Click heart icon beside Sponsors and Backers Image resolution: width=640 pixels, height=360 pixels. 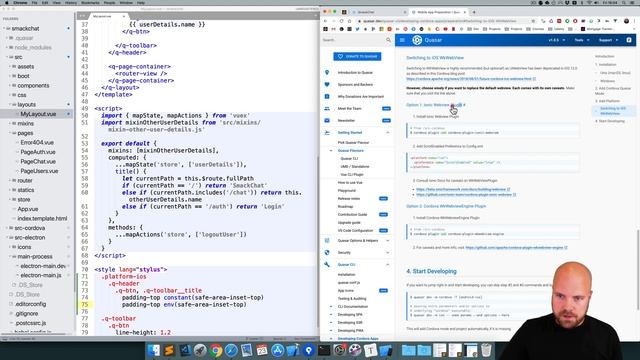point(327,84)
